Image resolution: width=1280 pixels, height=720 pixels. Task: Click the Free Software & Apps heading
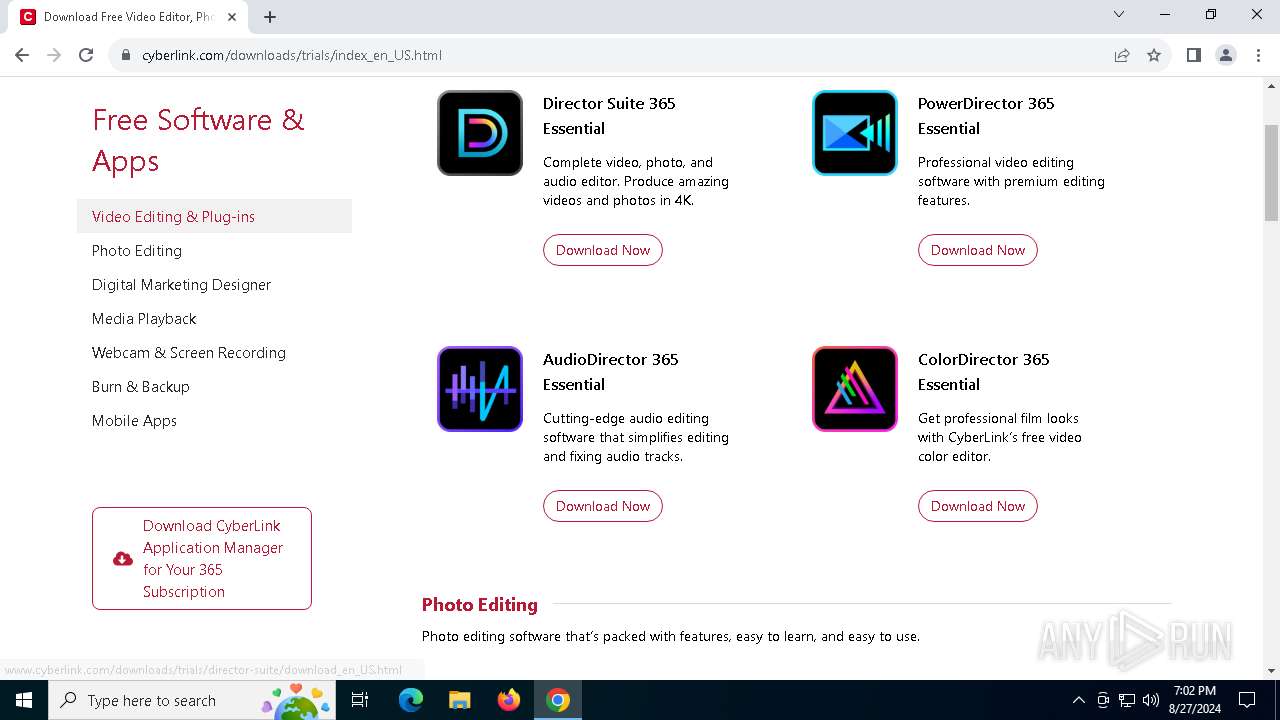coord(198,140)
